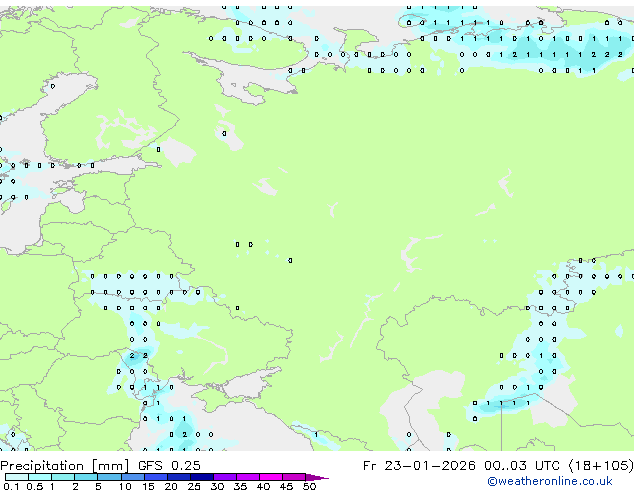Click the 1–2 mm legend color swatch

click(x=63, y=477)
